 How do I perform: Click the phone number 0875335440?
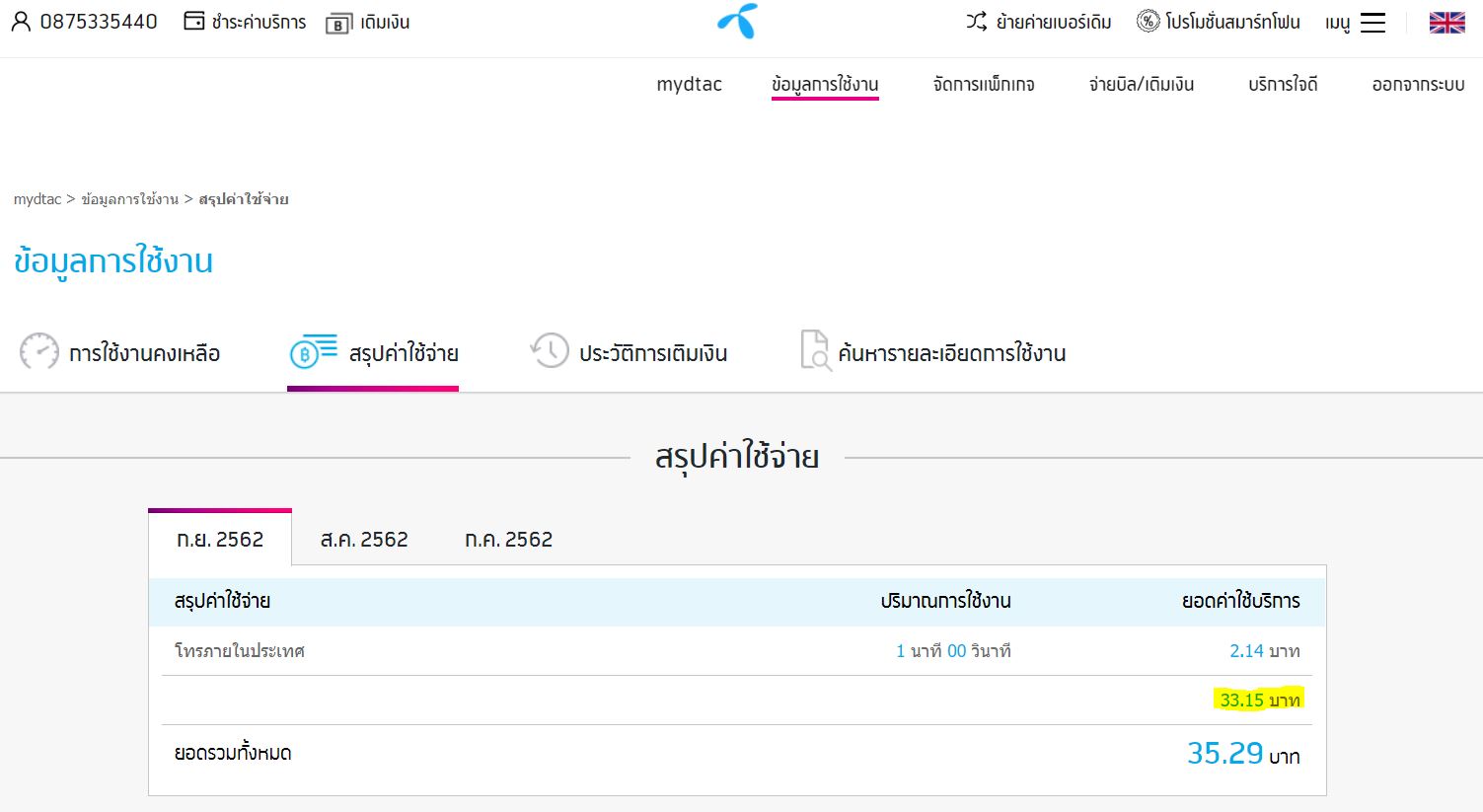(99, 22)
